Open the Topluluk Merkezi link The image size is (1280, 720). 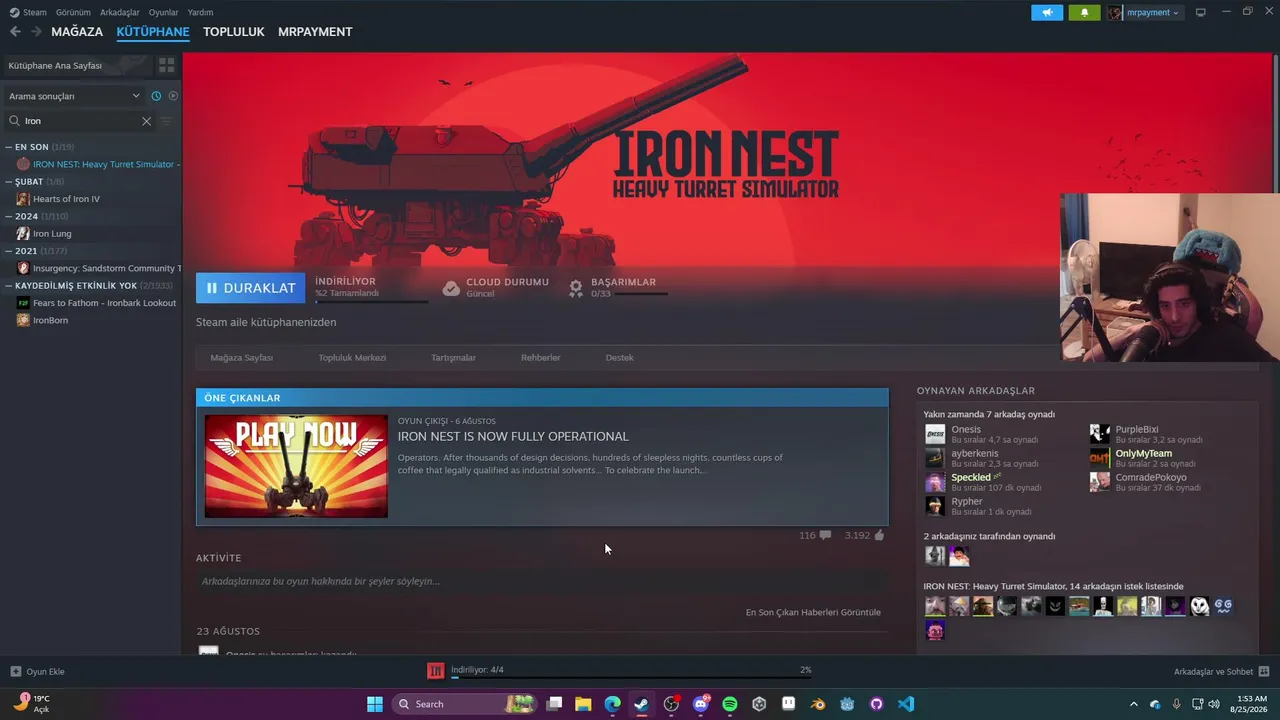pos(352,357)
